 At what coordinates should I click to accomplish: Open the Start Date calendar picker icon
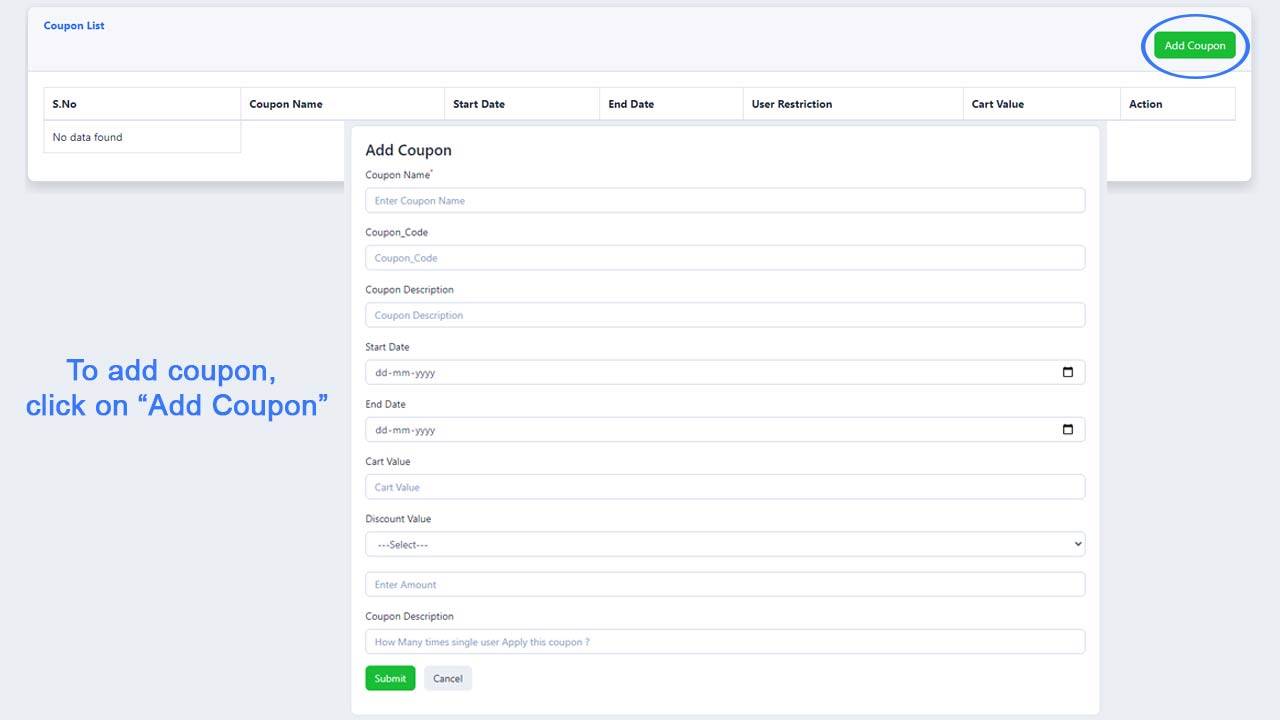coord(1067,372)
